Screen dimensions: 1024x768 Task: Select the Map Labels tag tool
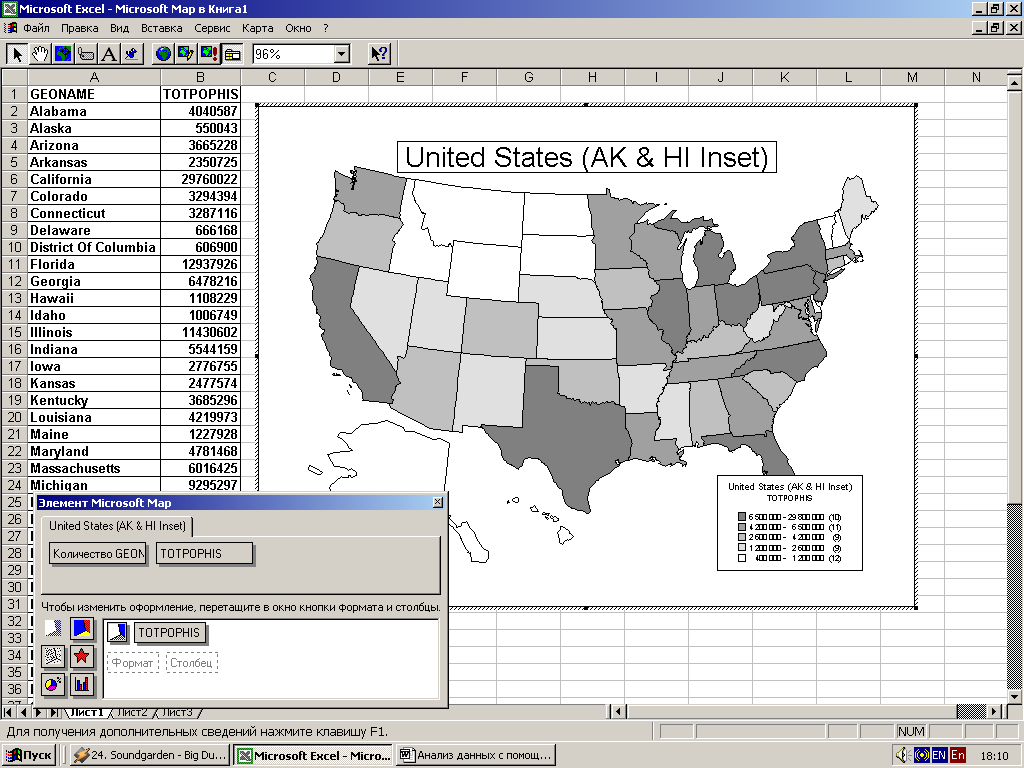(x=86, y=54)
